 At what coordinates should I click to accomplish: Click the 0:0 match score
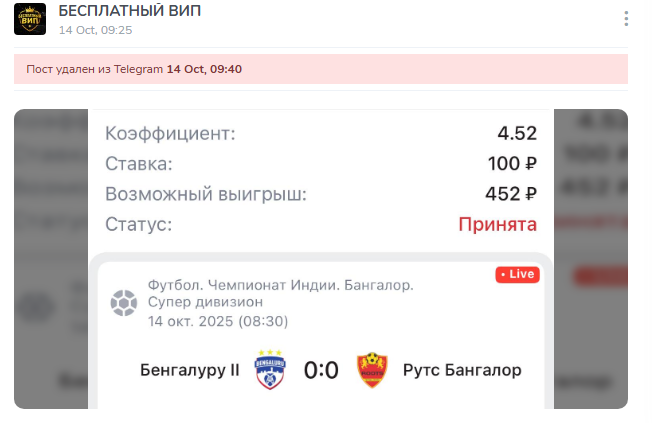[321, 371]
